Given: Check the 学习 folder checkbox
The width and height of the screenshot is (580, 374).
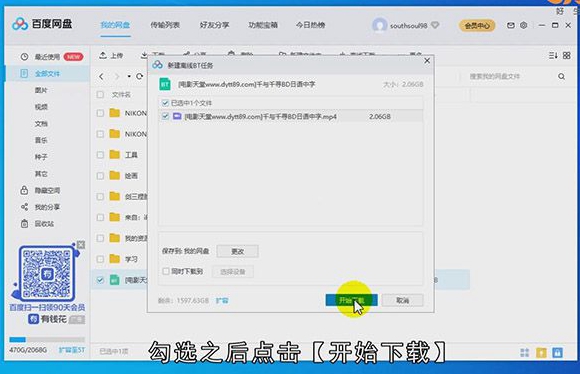Looking at the screenshot, I should pyautogui.click(x=100, y=259).
